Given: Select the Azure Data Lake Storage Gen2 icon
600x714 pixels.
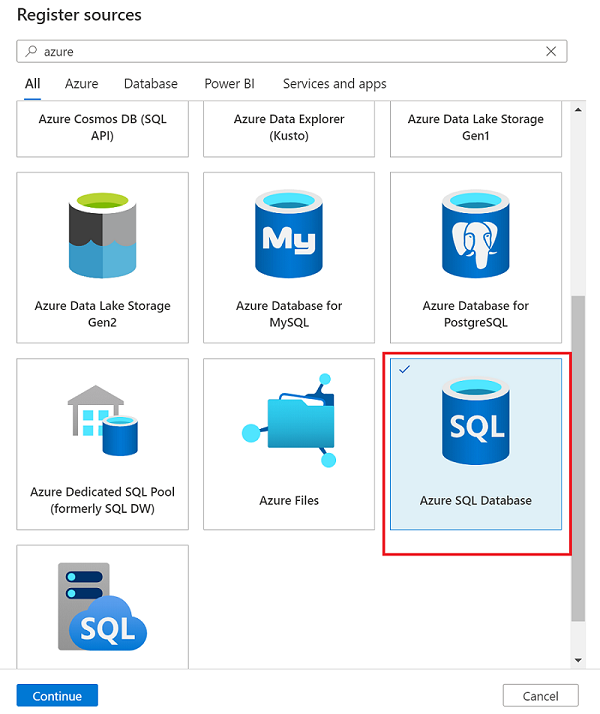Looking at the screenshot, I should (x=102, y=235).
